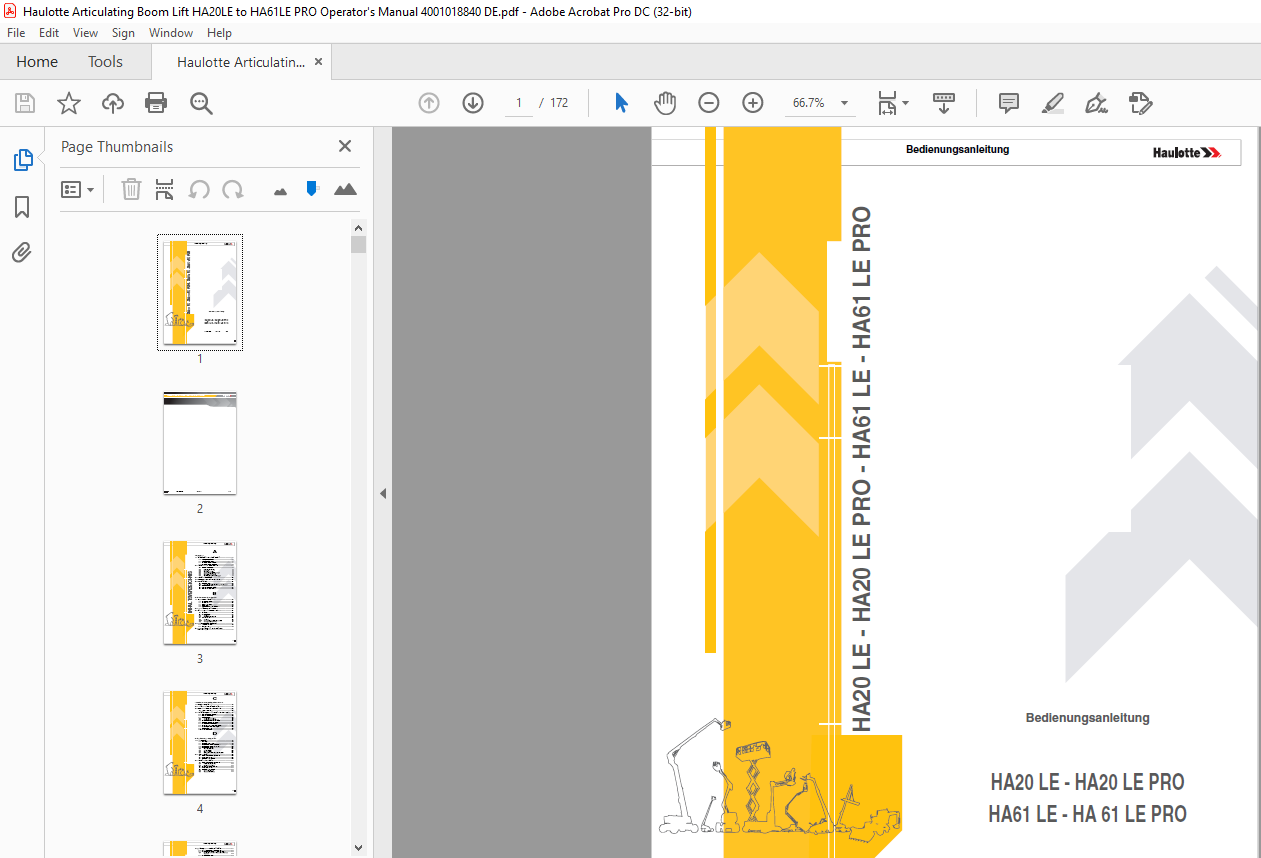Open the Window menu

click(x=171, y=33)
